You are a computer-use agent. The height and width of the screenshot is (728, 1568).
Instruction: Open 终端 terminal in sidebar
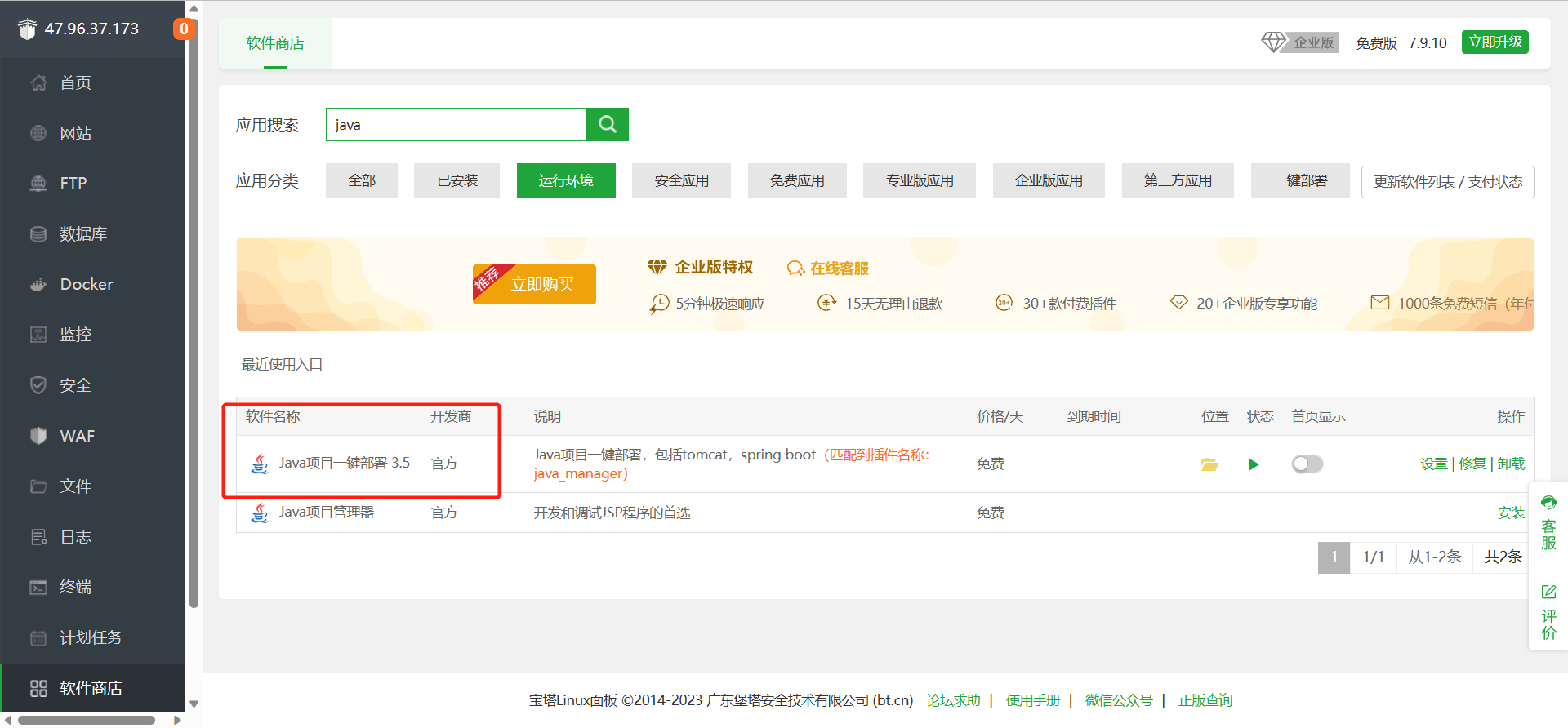(x=75, y=587)
